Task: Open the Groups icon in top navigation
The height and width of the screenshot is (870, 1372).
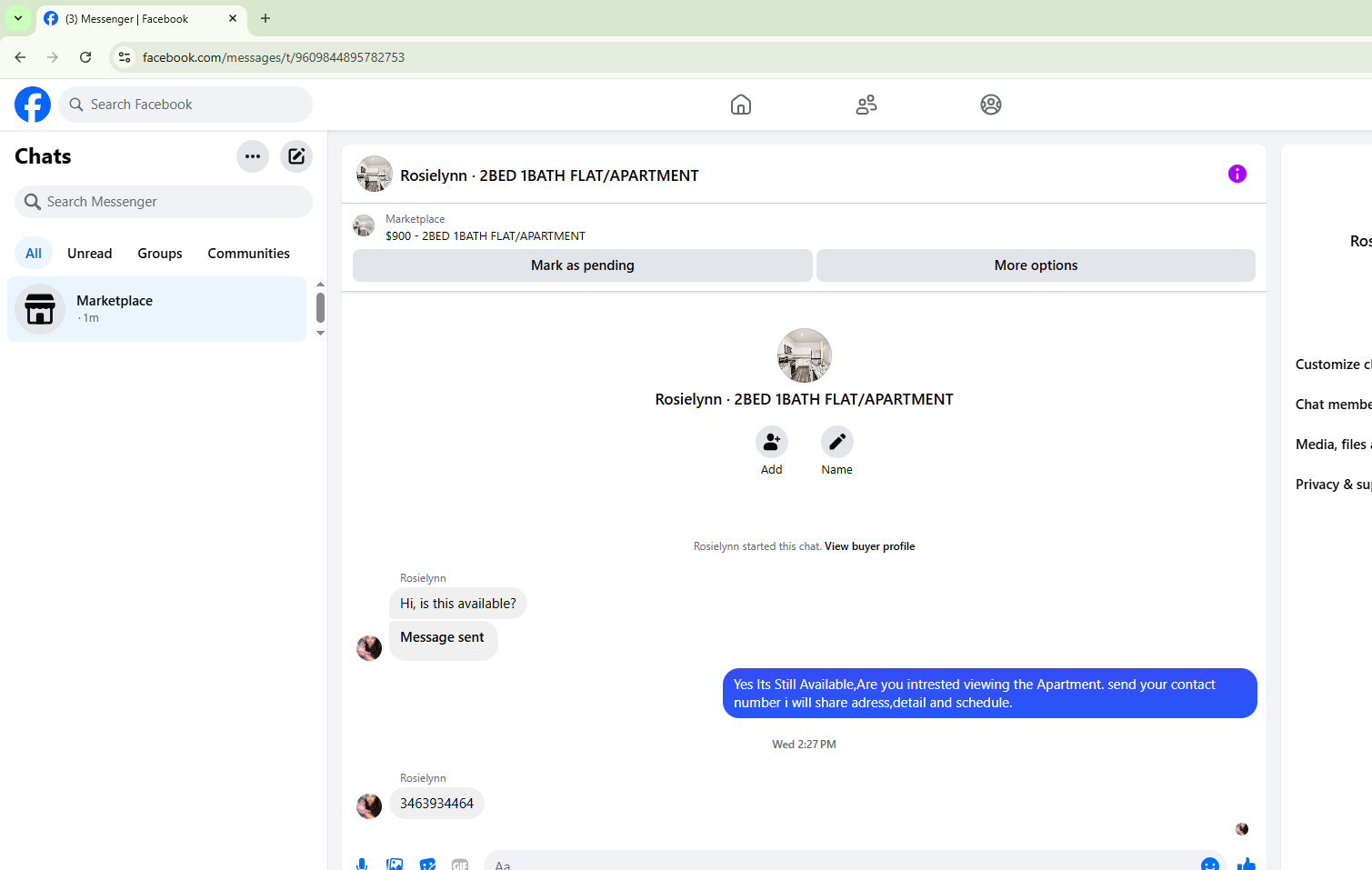Action: tap(991, 105)
